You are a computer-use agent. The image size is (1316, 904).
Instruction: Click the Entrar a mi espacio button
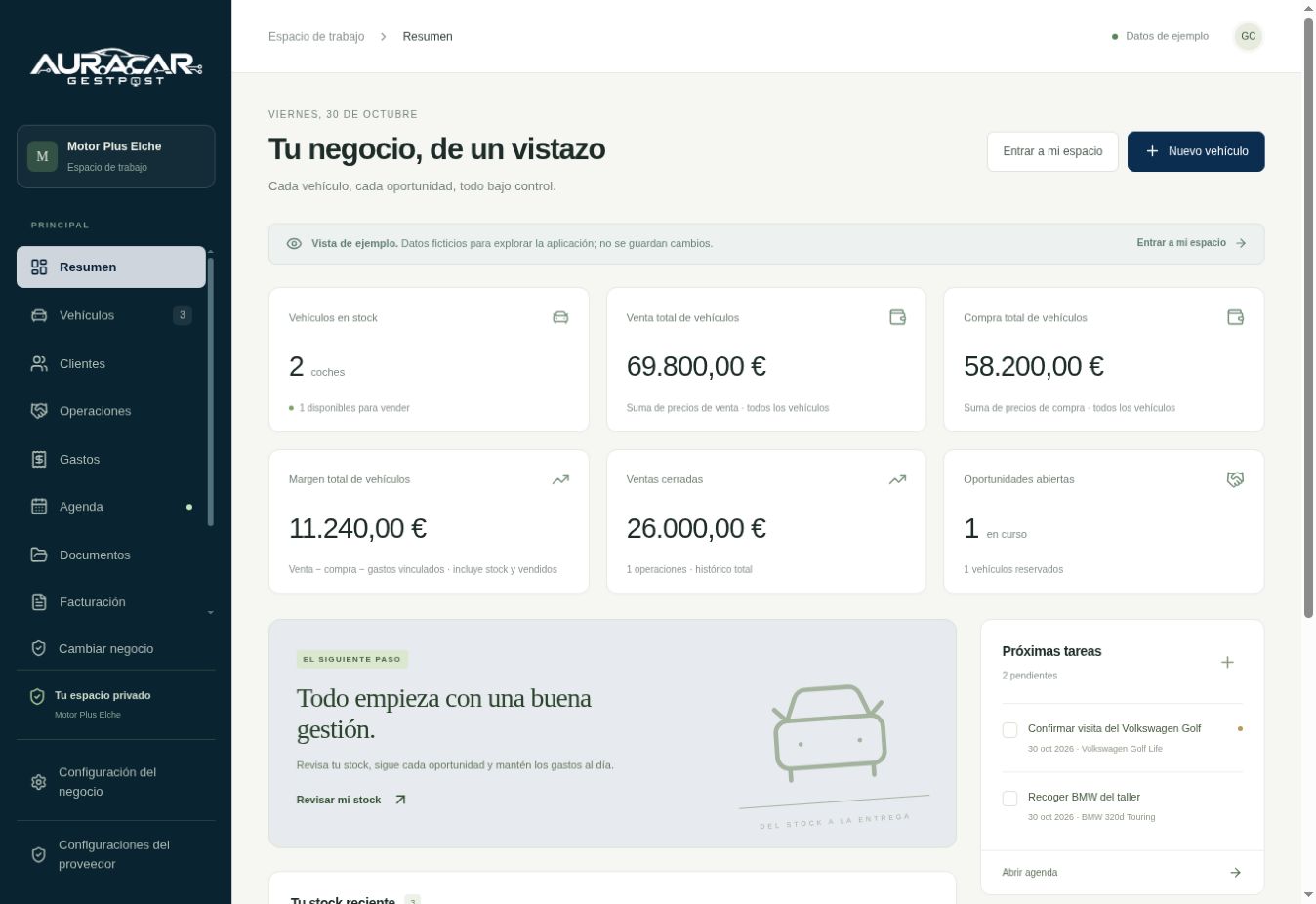(1052, 151)
